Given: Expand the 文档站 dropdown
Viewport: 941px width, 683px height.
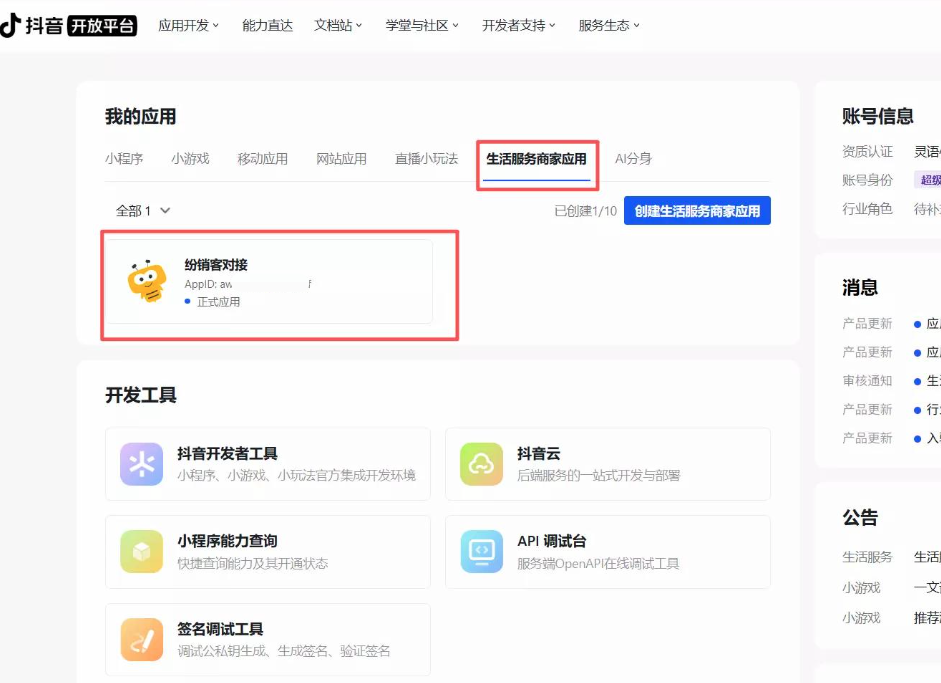Looking at the screenshot, I should 338,25.
